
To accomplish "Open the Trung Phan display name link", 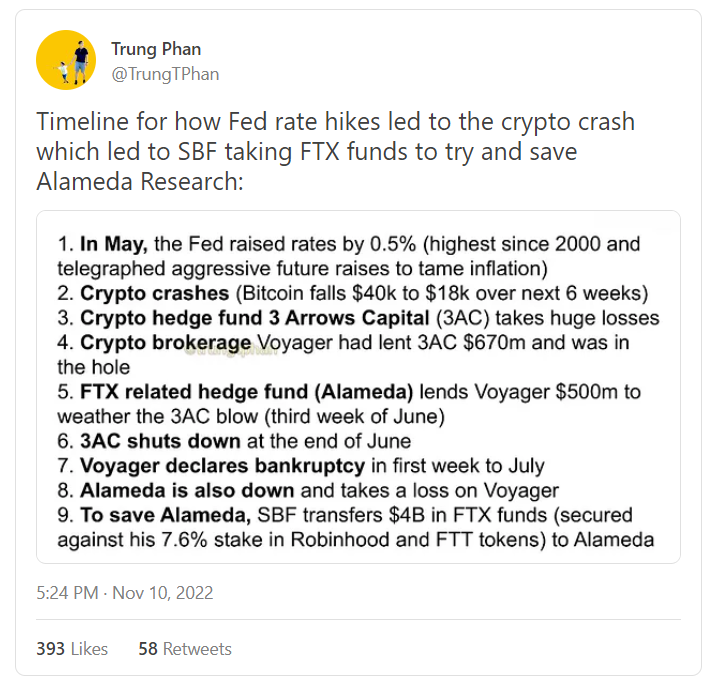I will click(x=157, y=50).
